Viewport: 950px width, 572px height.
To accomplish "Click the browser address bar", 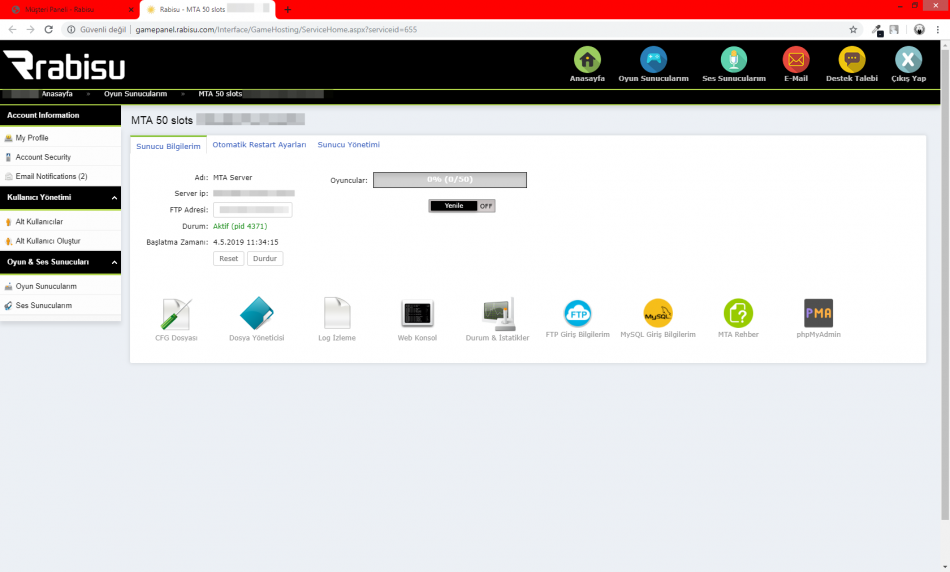I will (x=460, y=29).
